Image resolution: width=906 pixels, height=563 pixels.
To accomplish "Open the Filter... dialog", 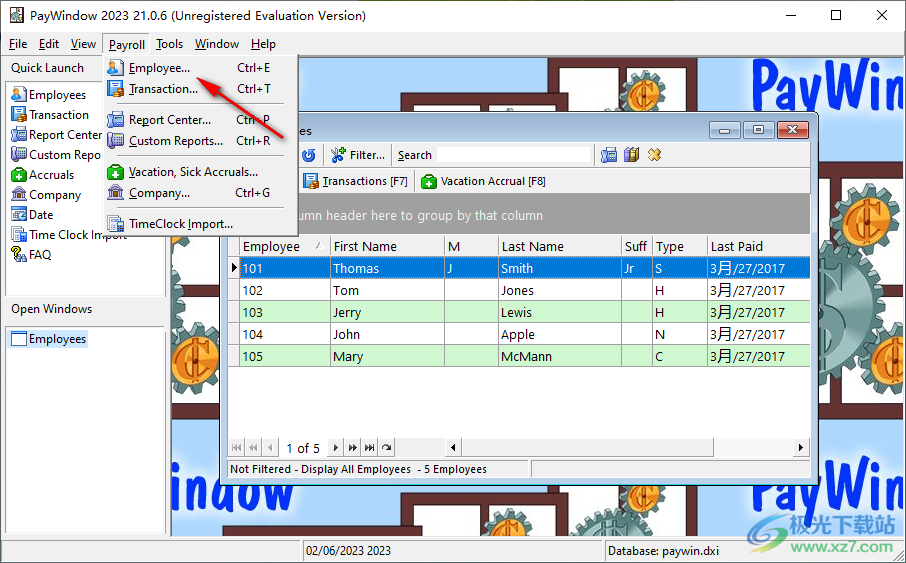I will pyautogui.click(x=358, y=155).
